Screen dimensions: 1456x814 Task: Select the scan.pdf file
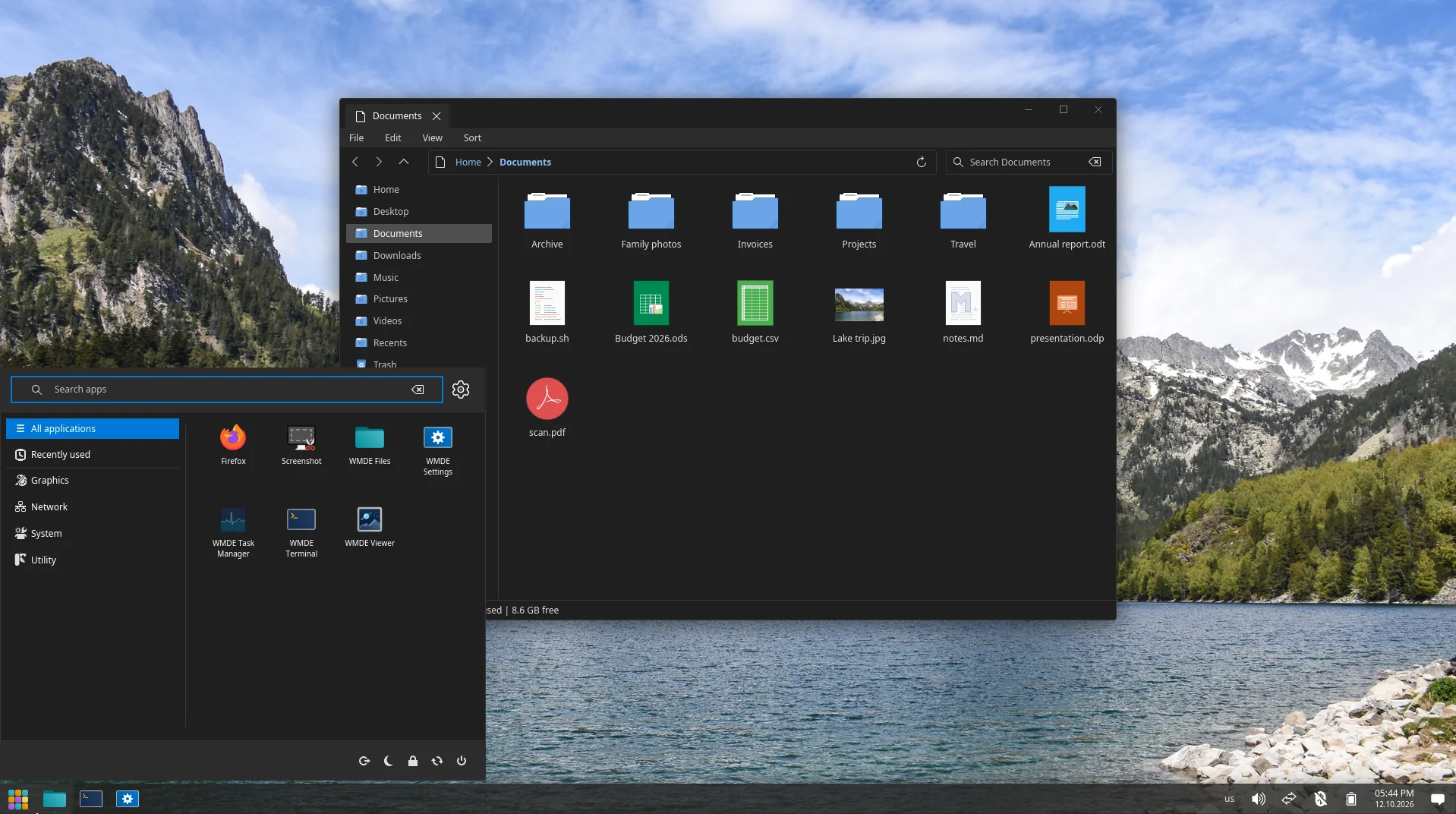[547, 409]
